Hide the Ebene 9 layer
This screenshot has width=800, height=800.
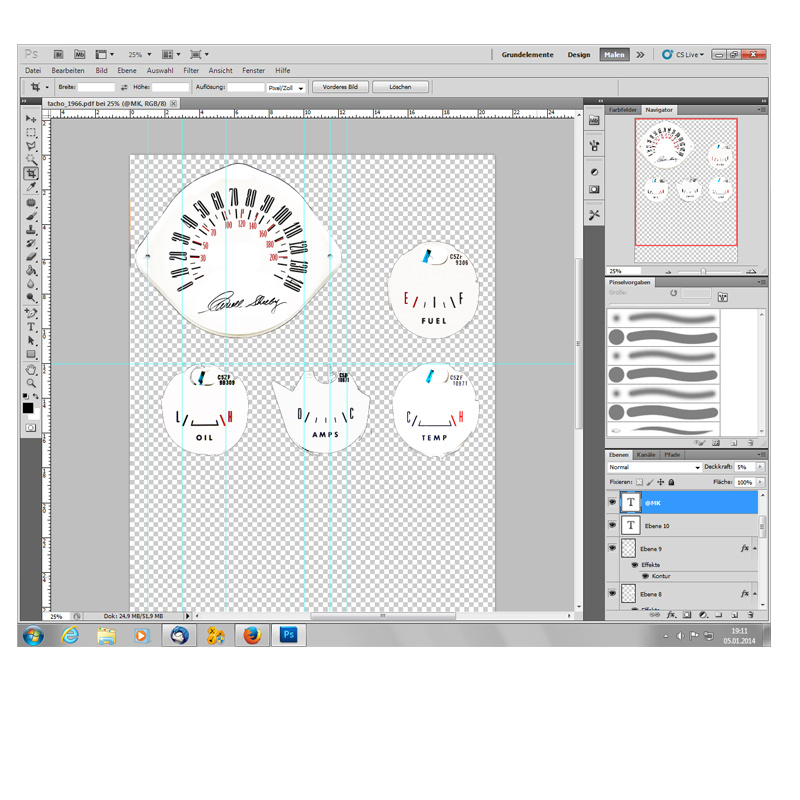point(612,548)
